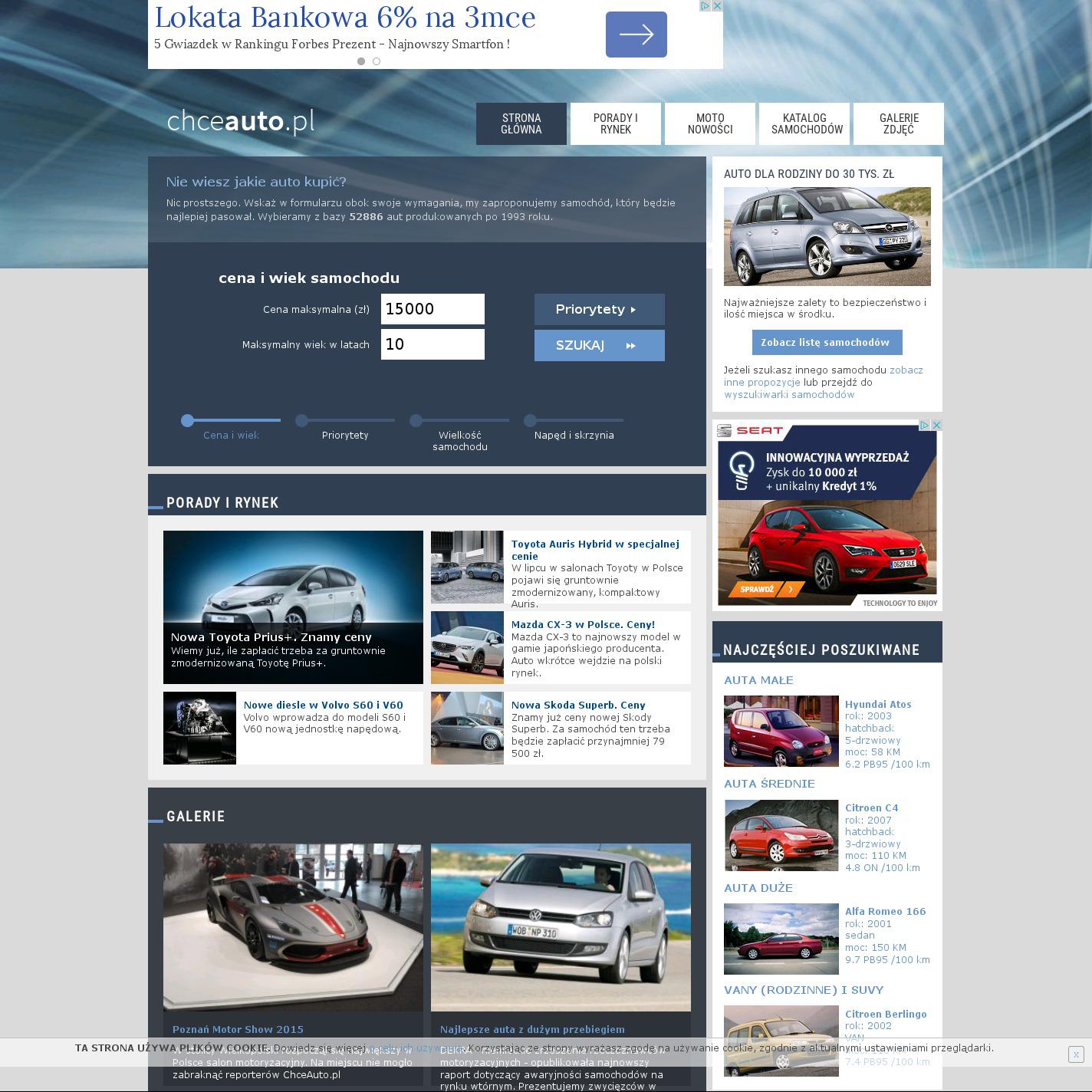1092x1092 pixels.
Task: Open the Galerie Zdjęć menu tab
Action: [899, 123]
